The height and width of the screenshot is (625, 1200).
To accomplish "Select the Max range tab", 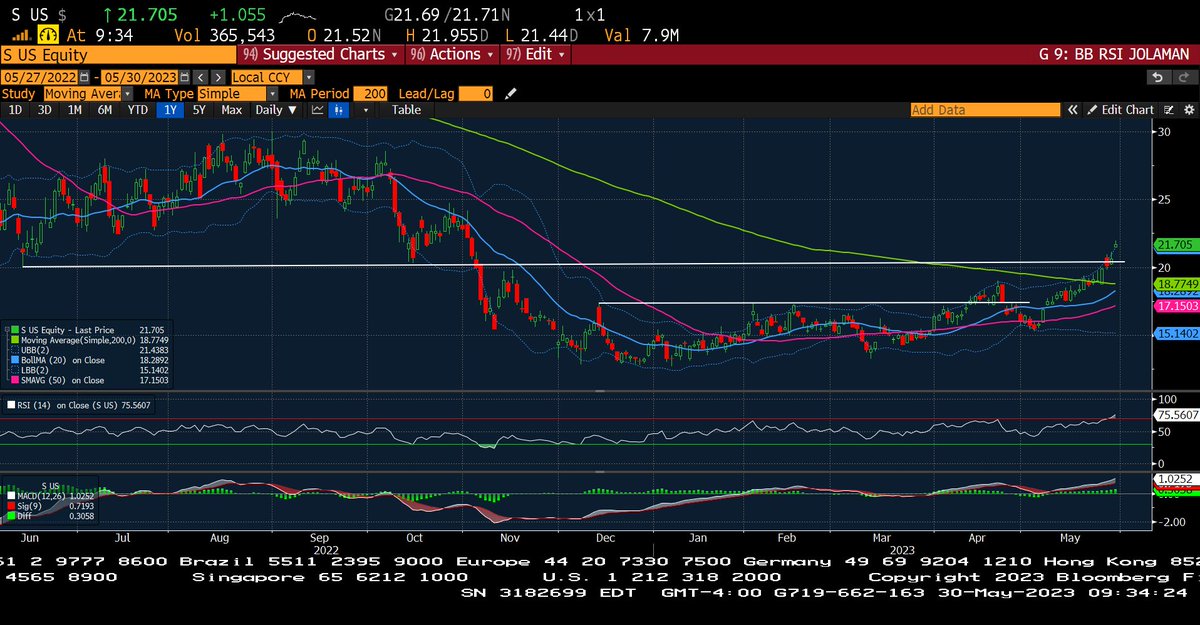I will click(x=232, y=110).
